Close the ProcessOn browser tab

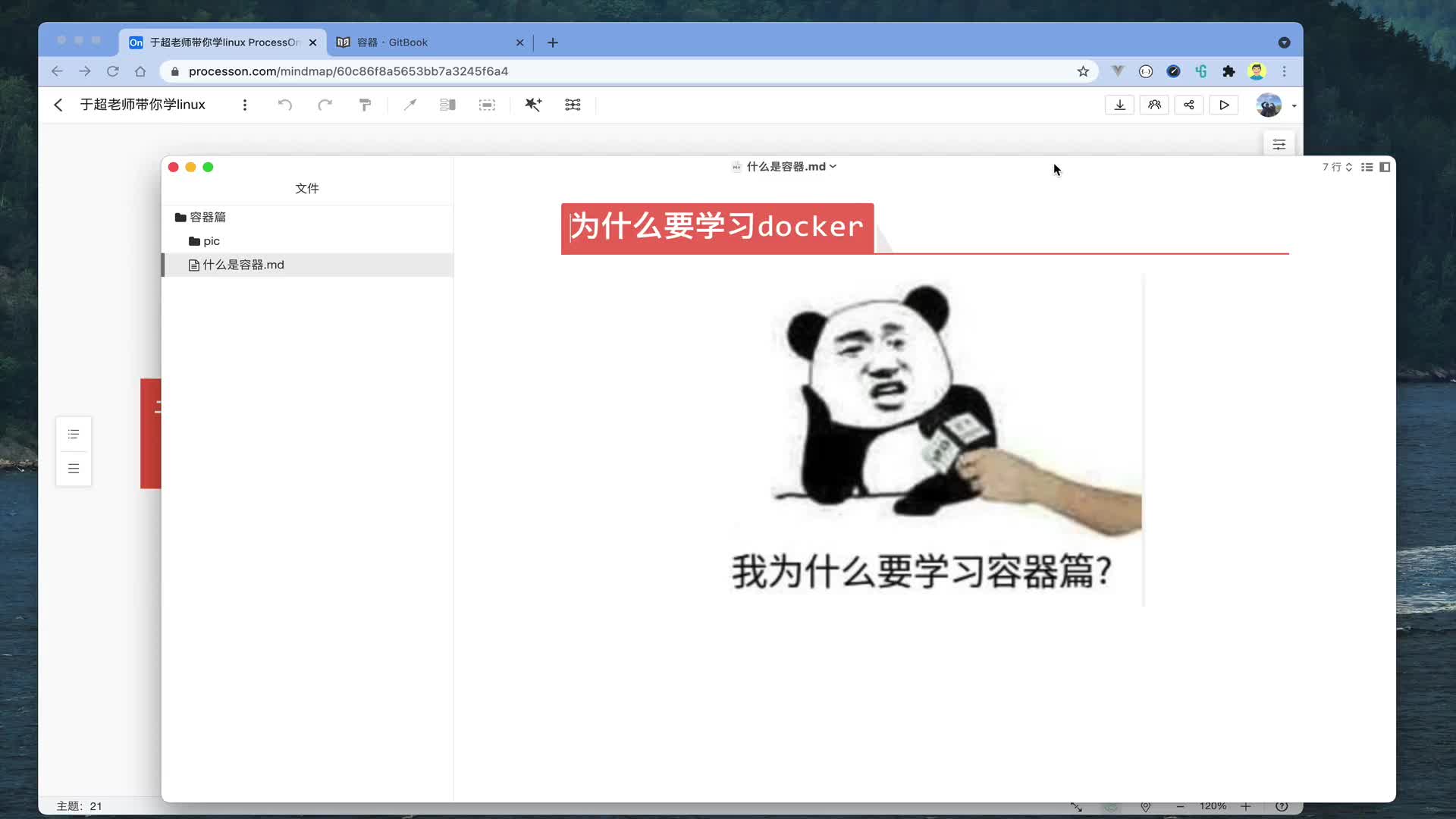[312, 42]
